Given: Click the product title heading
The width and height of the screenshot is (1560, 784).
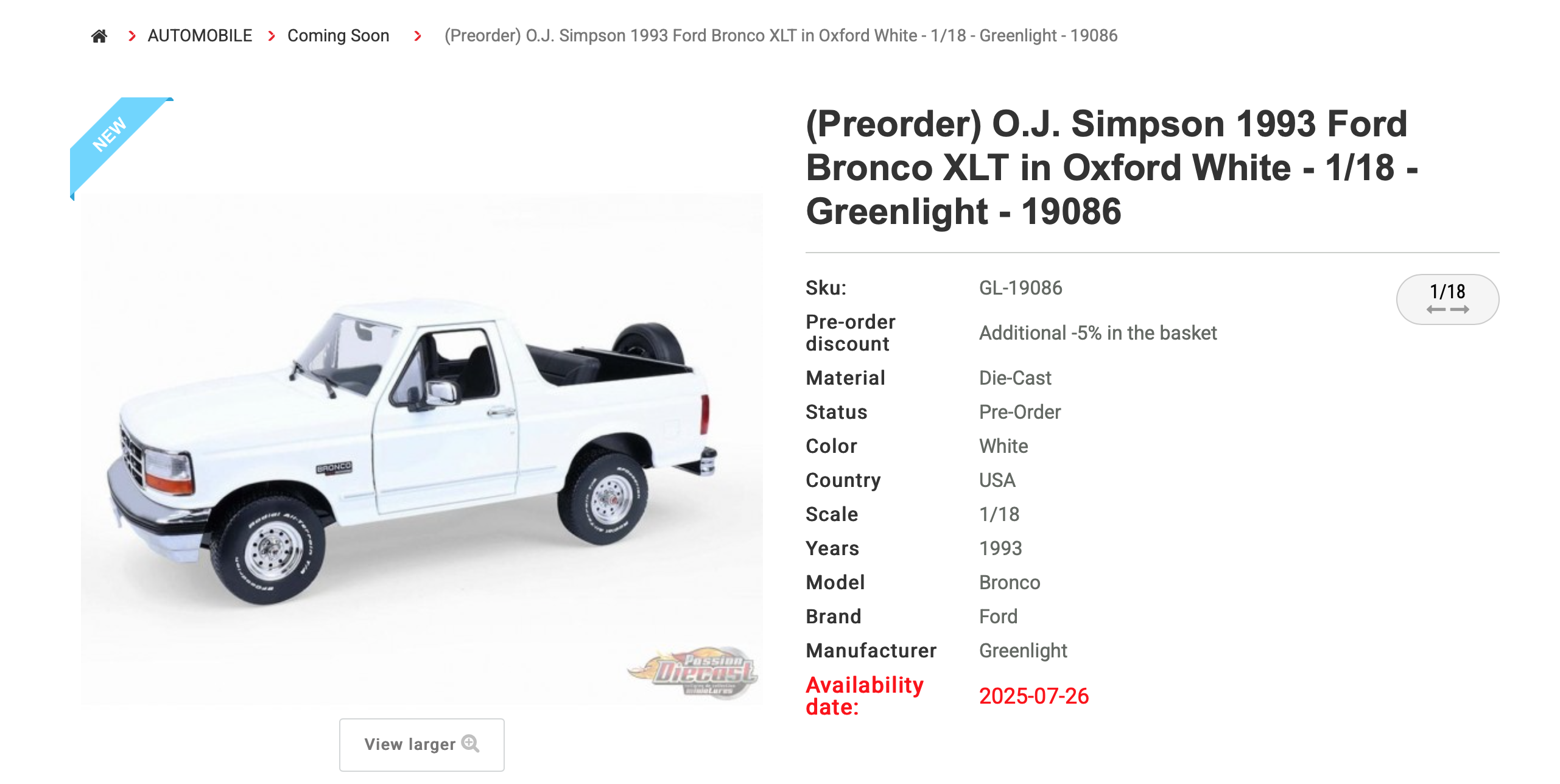Looking at the screenshot, I should [1111, 167].
